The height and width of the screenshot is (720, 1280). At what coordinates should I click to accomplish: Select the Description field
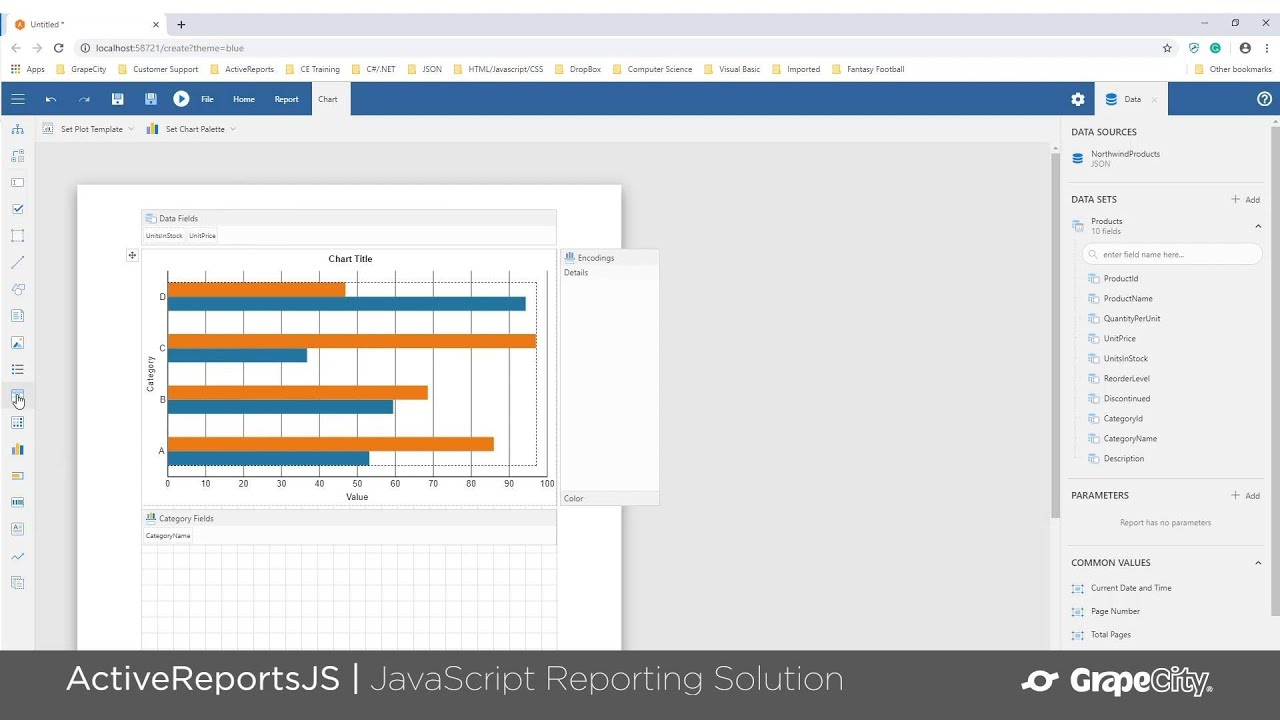[1123, 459]
